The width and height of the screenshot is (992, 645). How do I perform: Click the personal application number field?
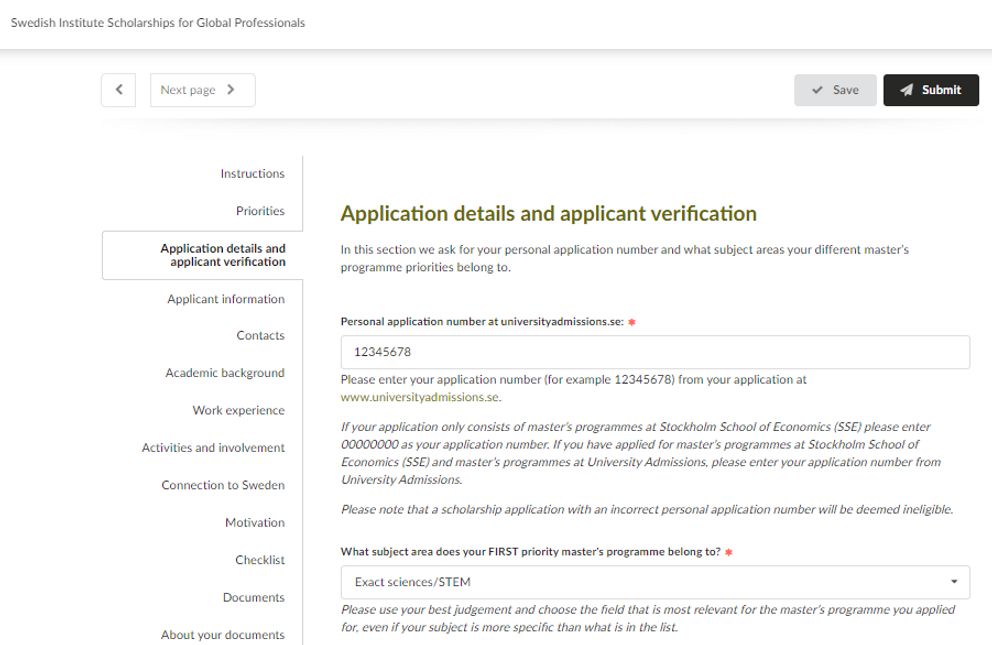point(655,352)
